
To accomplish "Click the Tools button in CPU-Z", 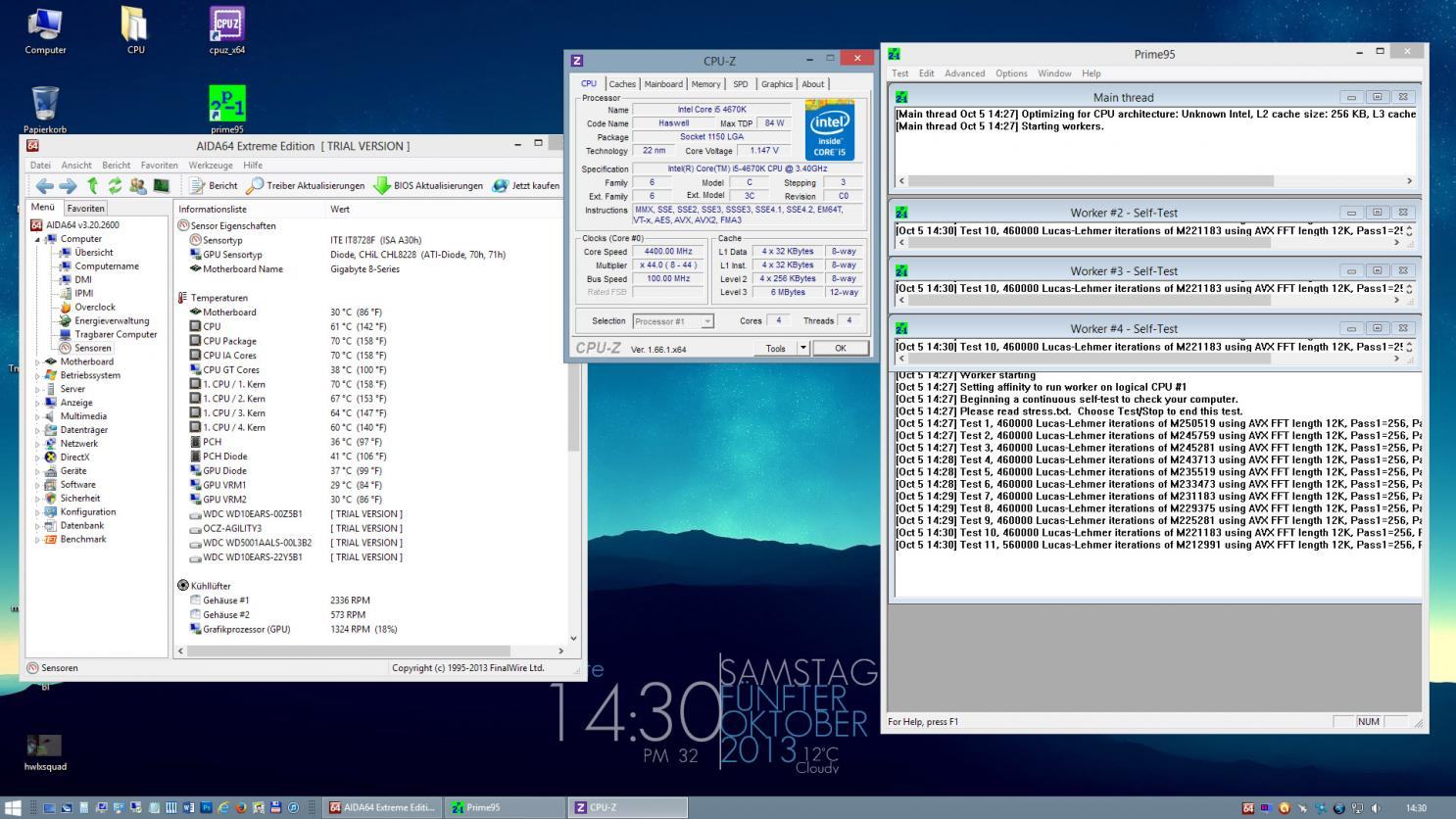I will 775,348.
